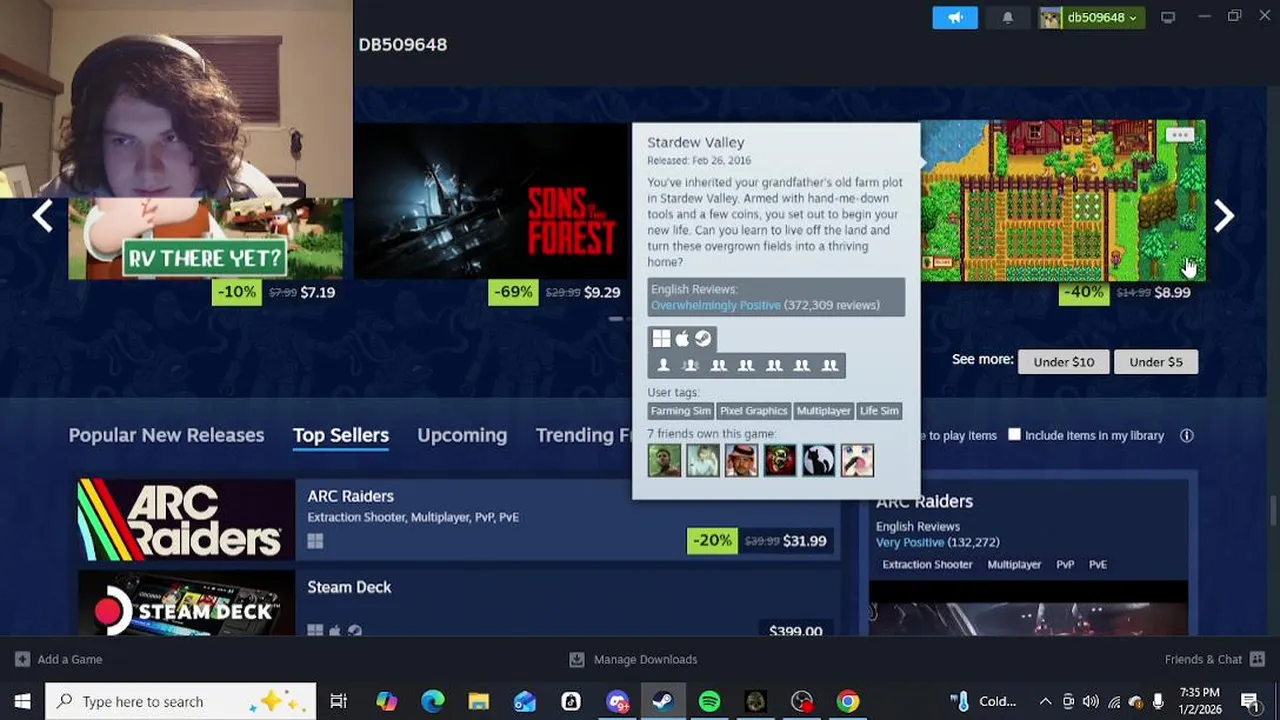Click Stardew Valley $8.99 sale price
Viewport: 1280px width, 720px height.
coord(1172,292)
